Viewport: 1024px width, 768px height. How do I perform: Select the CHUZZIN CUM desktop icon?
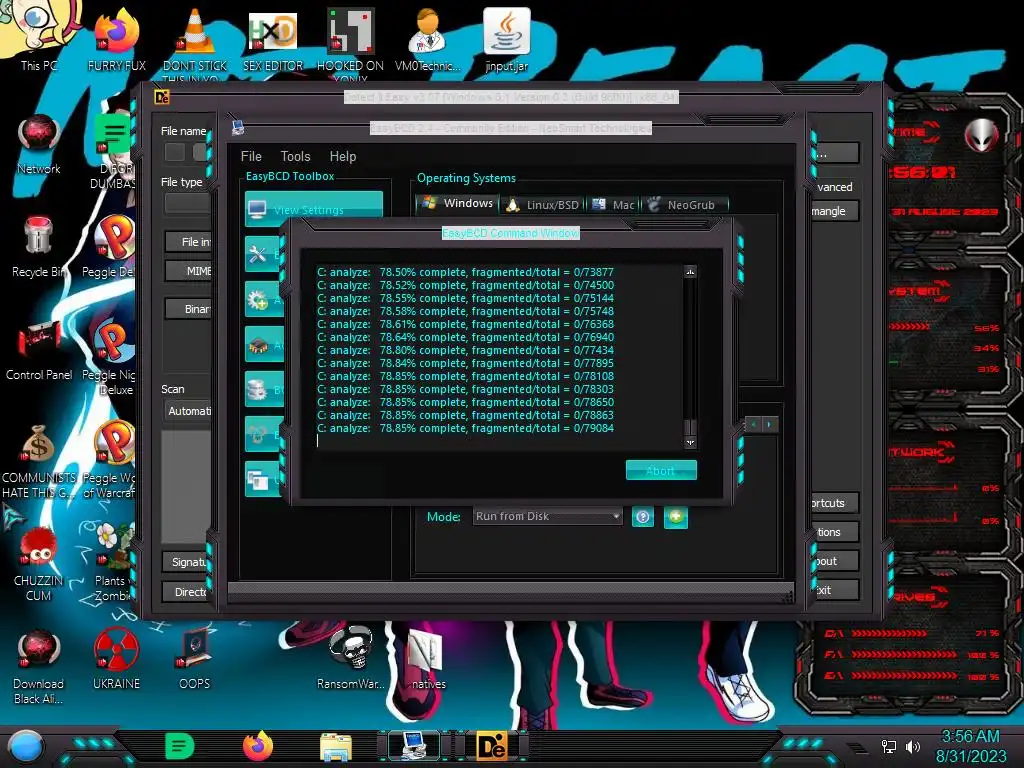pos(39,563)
